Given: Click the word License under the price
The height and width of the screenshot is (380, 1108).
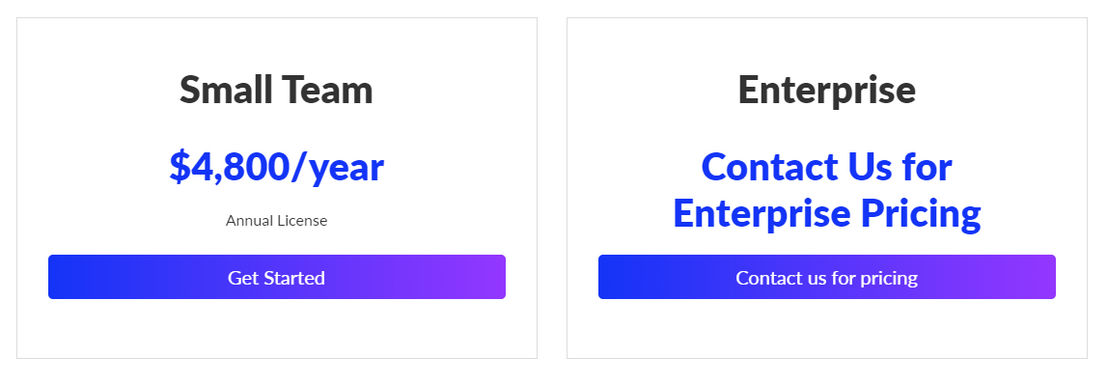Looking at the screenshot, I should 302,220.
